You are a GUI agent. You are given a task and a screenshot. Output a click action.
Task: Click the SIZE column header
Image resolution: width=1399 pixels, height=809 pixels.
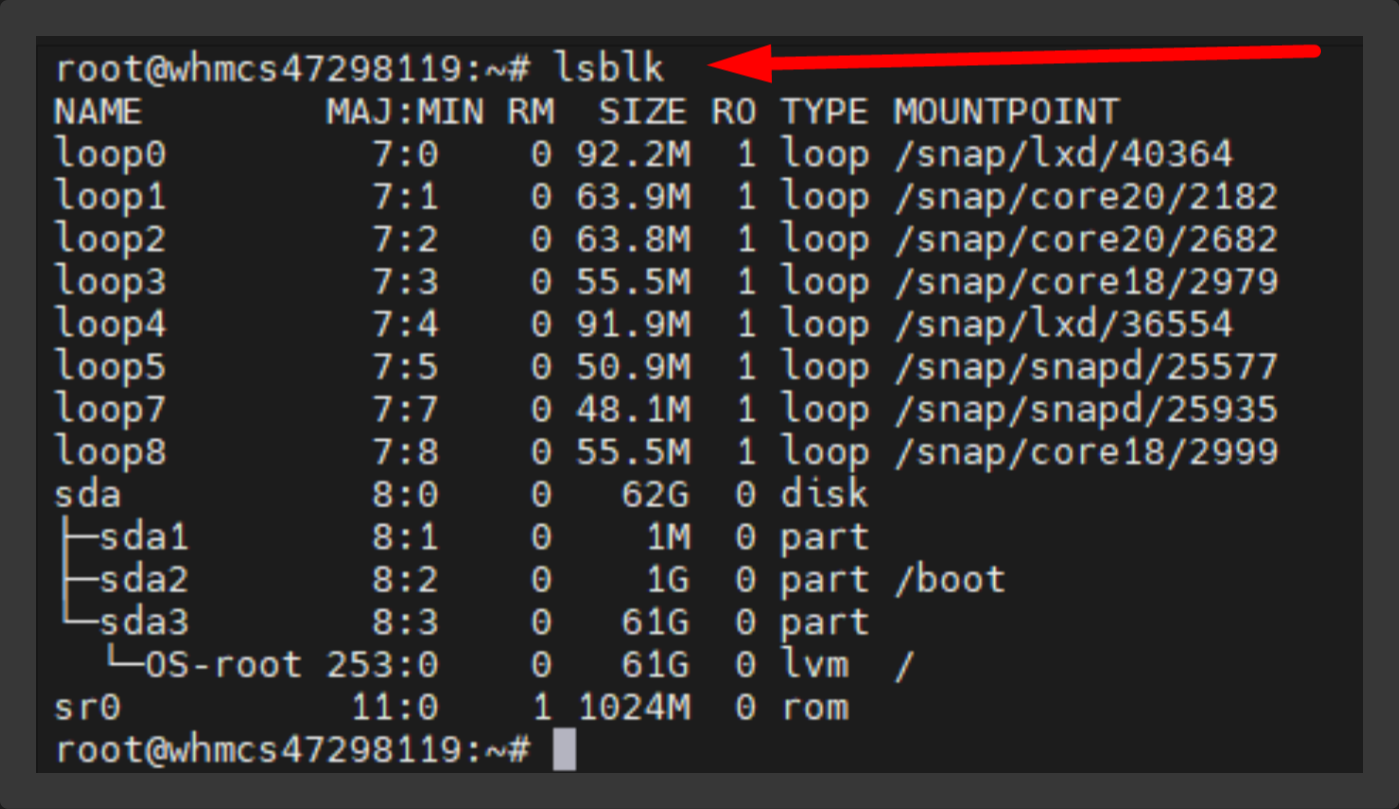point(643,111)
